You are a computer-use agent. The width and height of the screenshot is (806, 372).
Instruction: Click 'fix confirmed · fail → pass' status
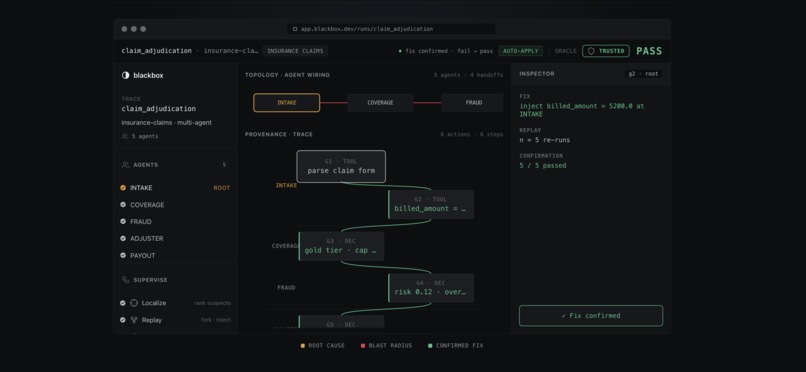445,51
